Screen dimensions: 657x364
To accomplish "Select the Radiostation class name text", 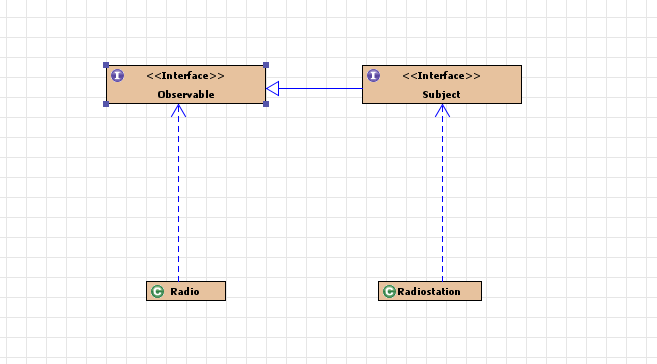I will coord(429,292).
